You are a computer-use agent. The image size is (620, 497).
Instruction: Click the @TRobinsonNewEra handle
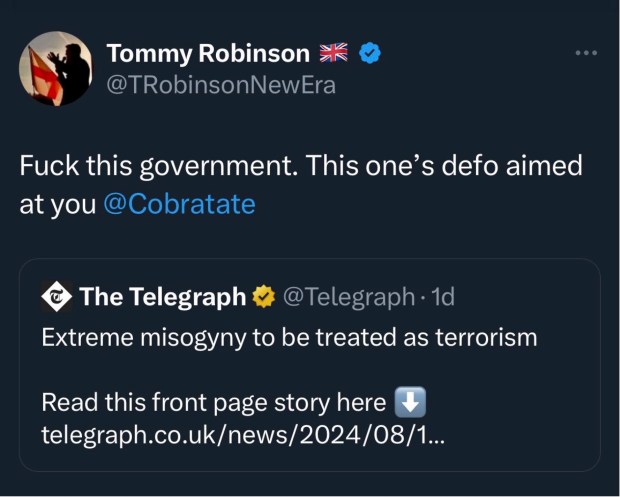[x=221, y=85]
